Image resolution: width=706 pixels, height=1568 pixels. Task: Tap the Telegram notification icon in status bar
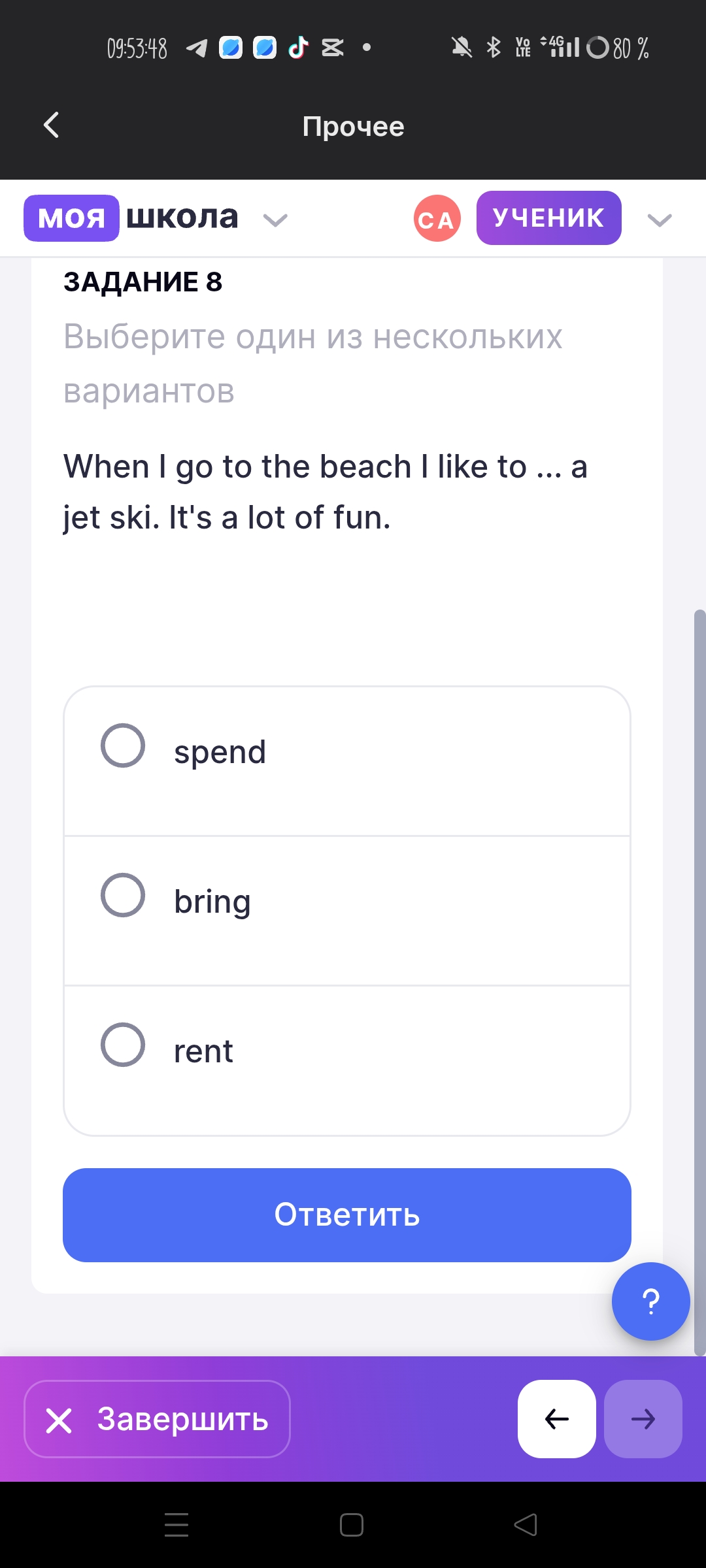pos(196,48)
